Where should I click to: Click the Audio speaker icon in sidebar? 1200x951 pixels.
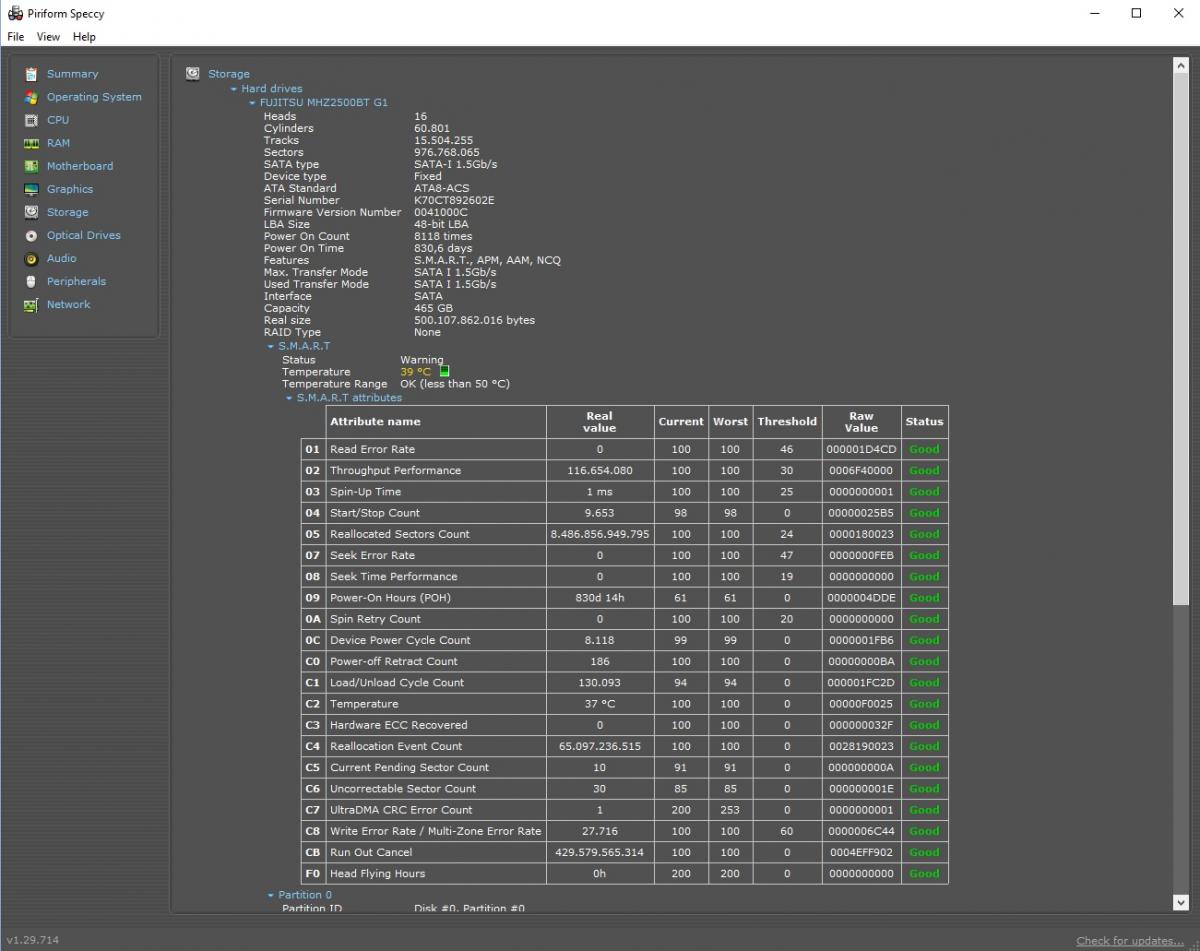pyautogui.click(x=31, y=258)
